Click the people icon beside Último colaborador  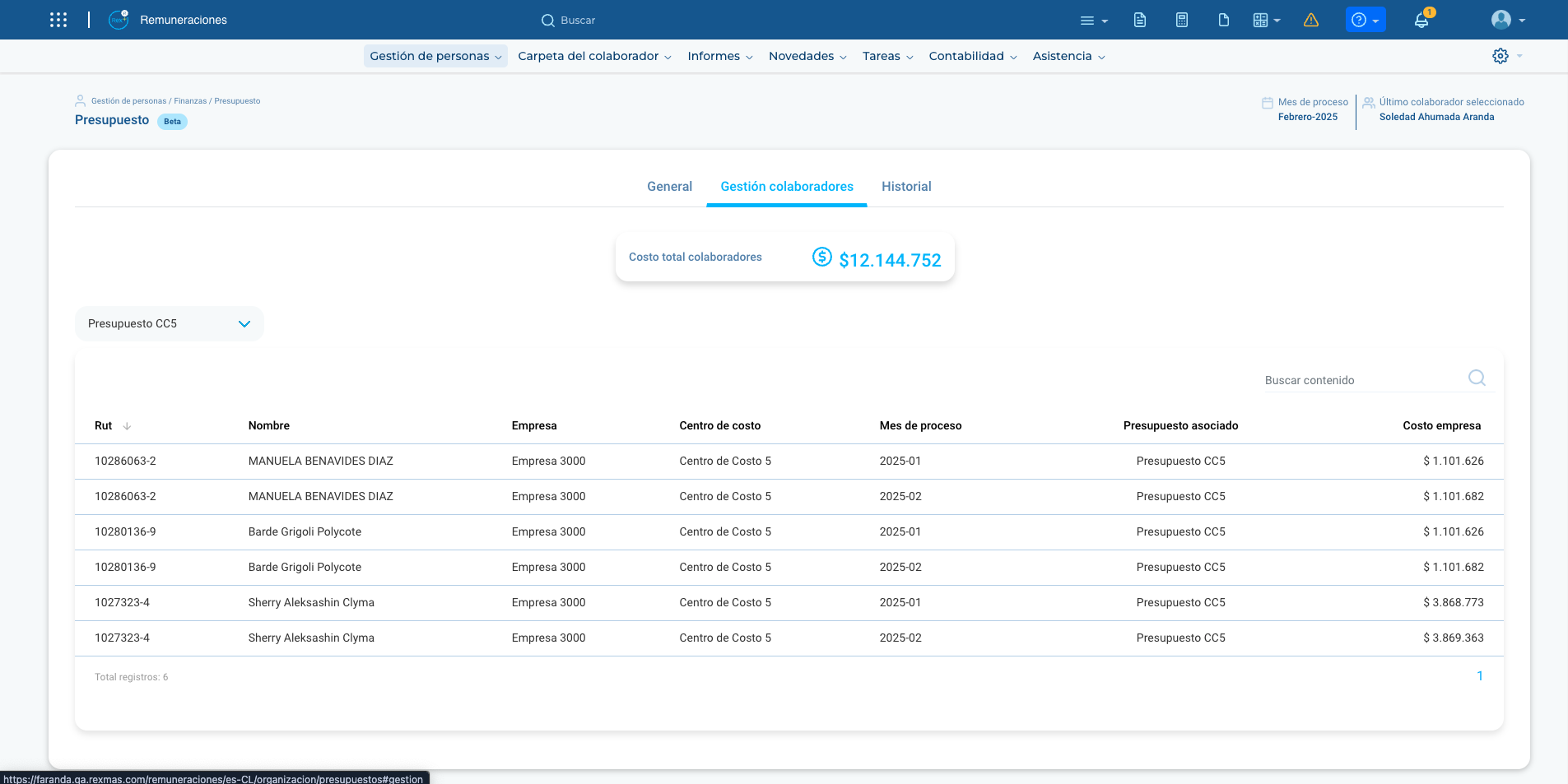(x=1369, y=103)
